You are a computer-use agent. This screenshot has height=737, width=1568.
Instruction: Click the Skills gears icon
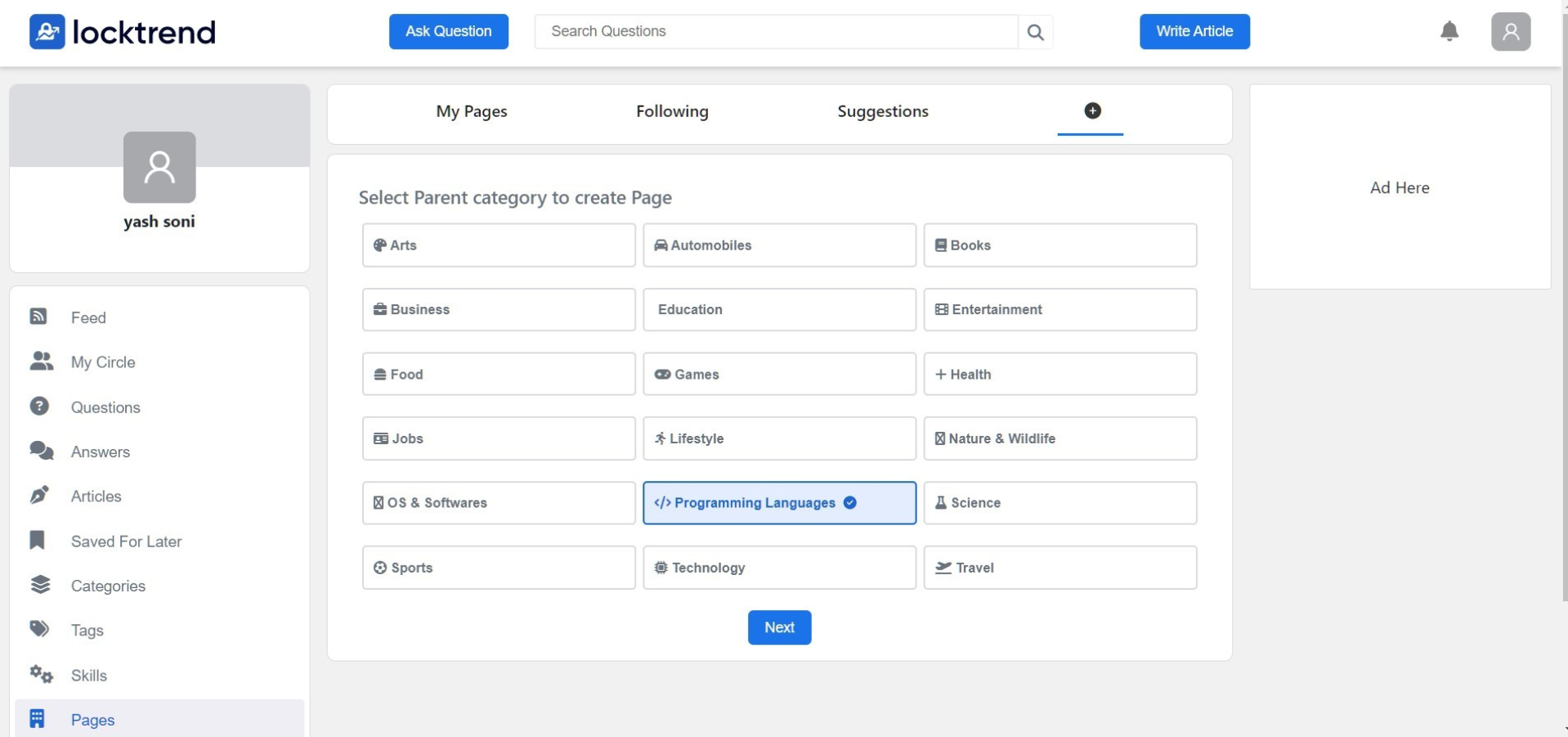41,674
